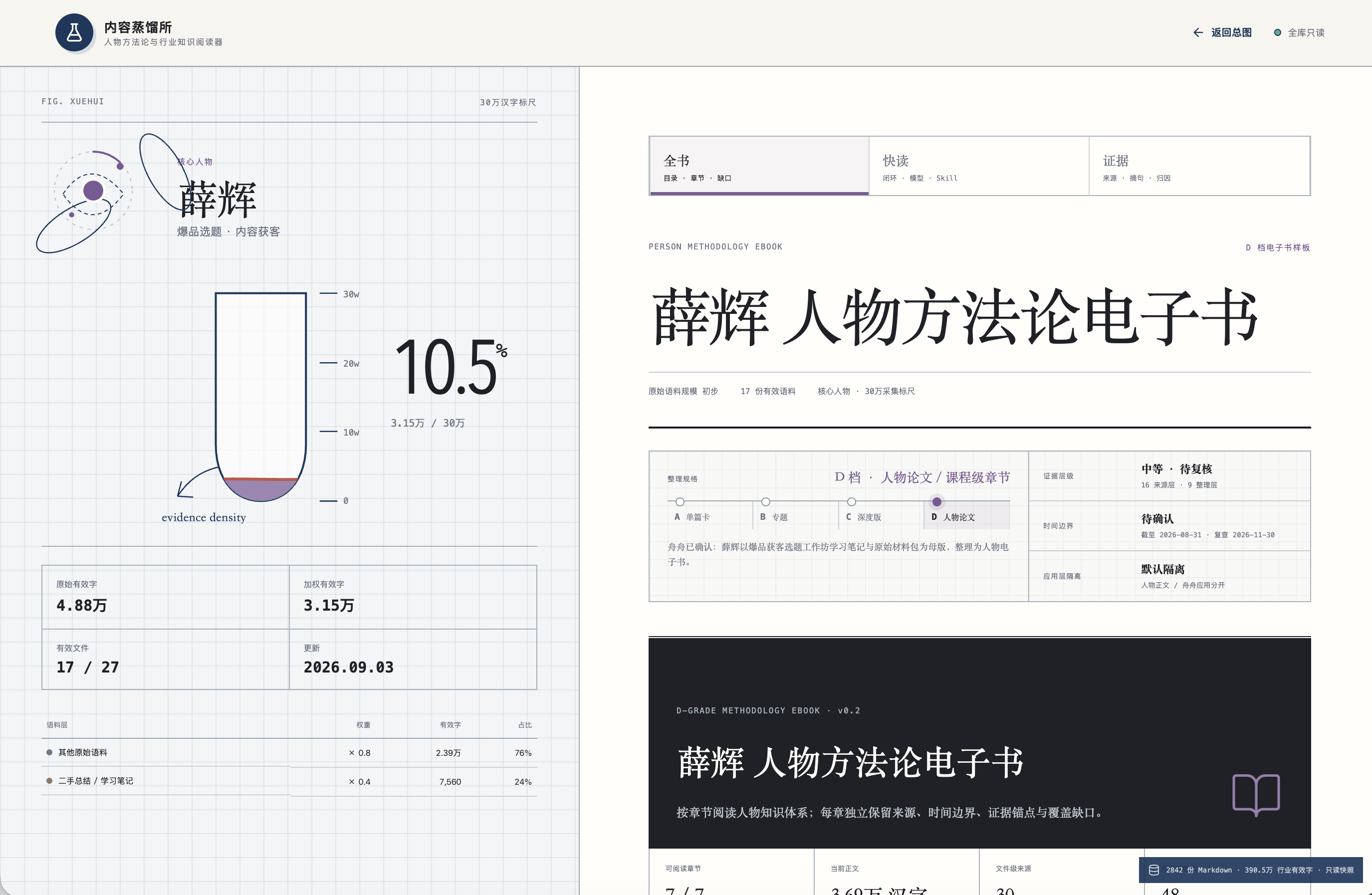This screenshot has width=1372, height=895.
Task: Click the 加权有效字 3.15万 cell
Action: (413, 597)
